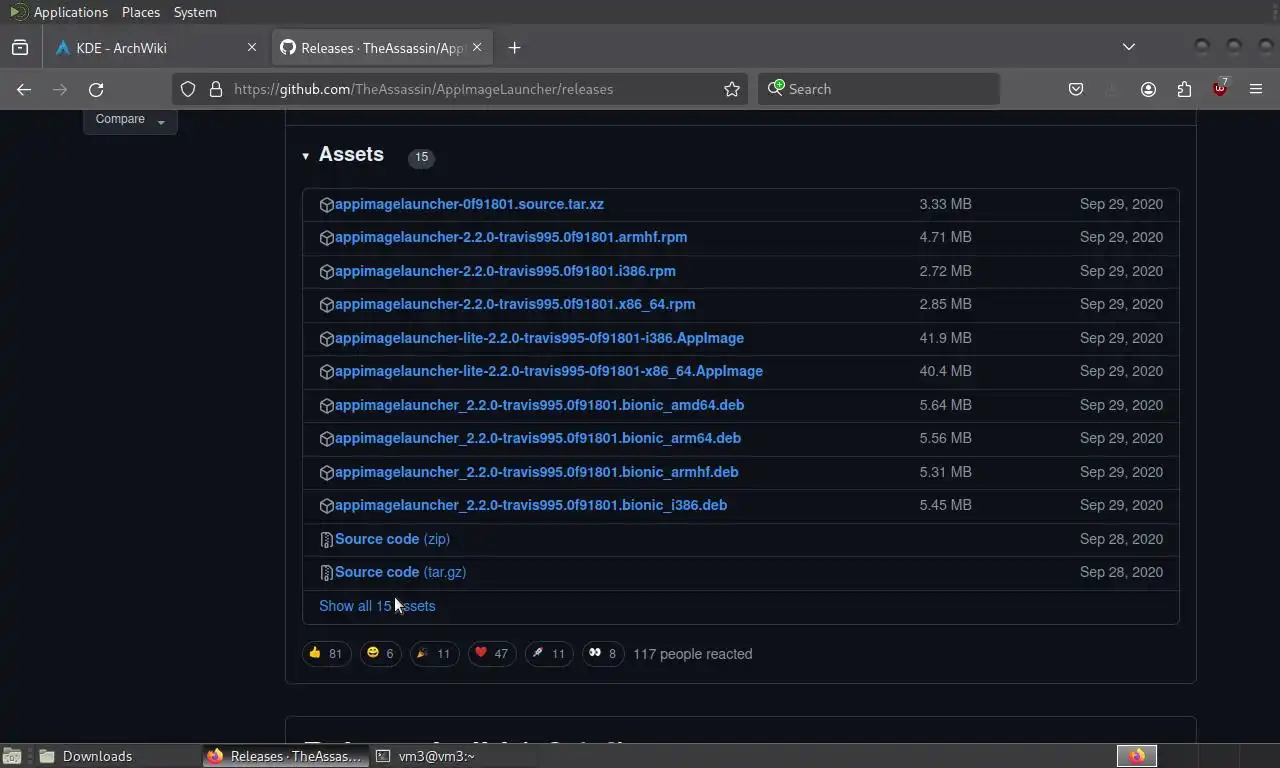Download the x86_64.rpm package
The width and height of the screenshot is (1280, 768).
point(515,304)
